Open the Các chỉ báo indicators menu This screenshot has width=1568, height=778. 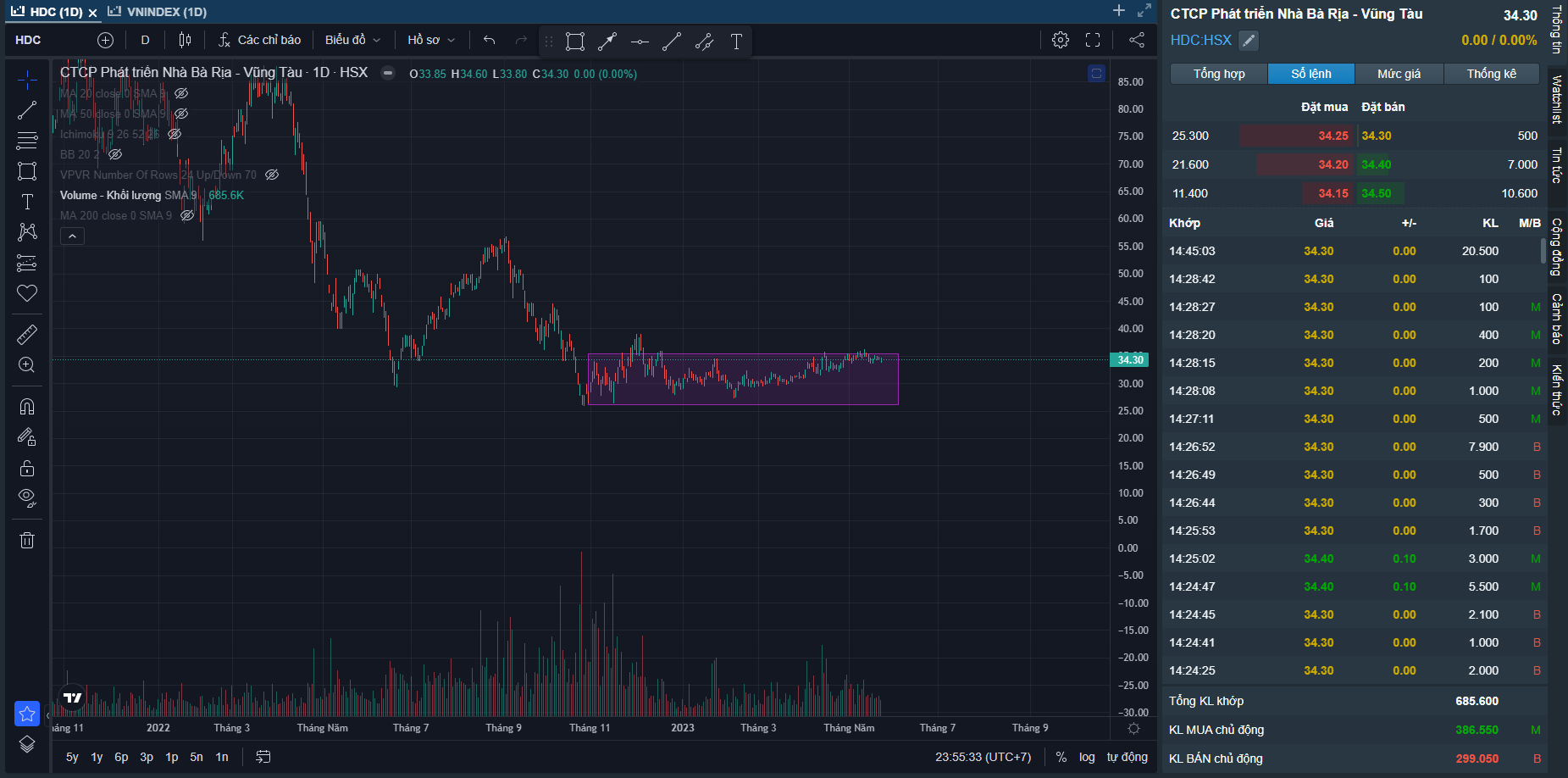[x=259, y=40]
